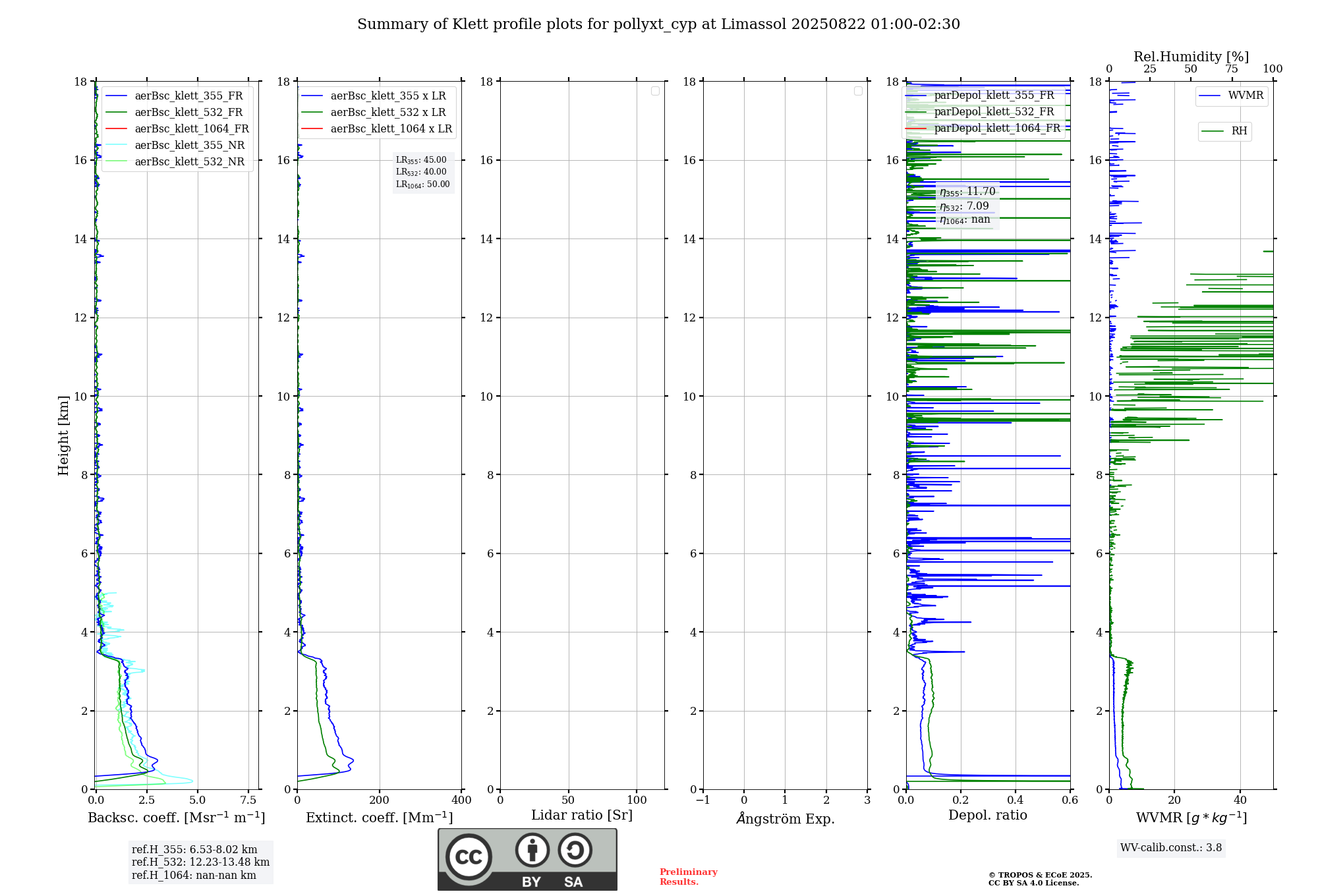Click the SA share-alike arrow icon

tap(575, 850)
